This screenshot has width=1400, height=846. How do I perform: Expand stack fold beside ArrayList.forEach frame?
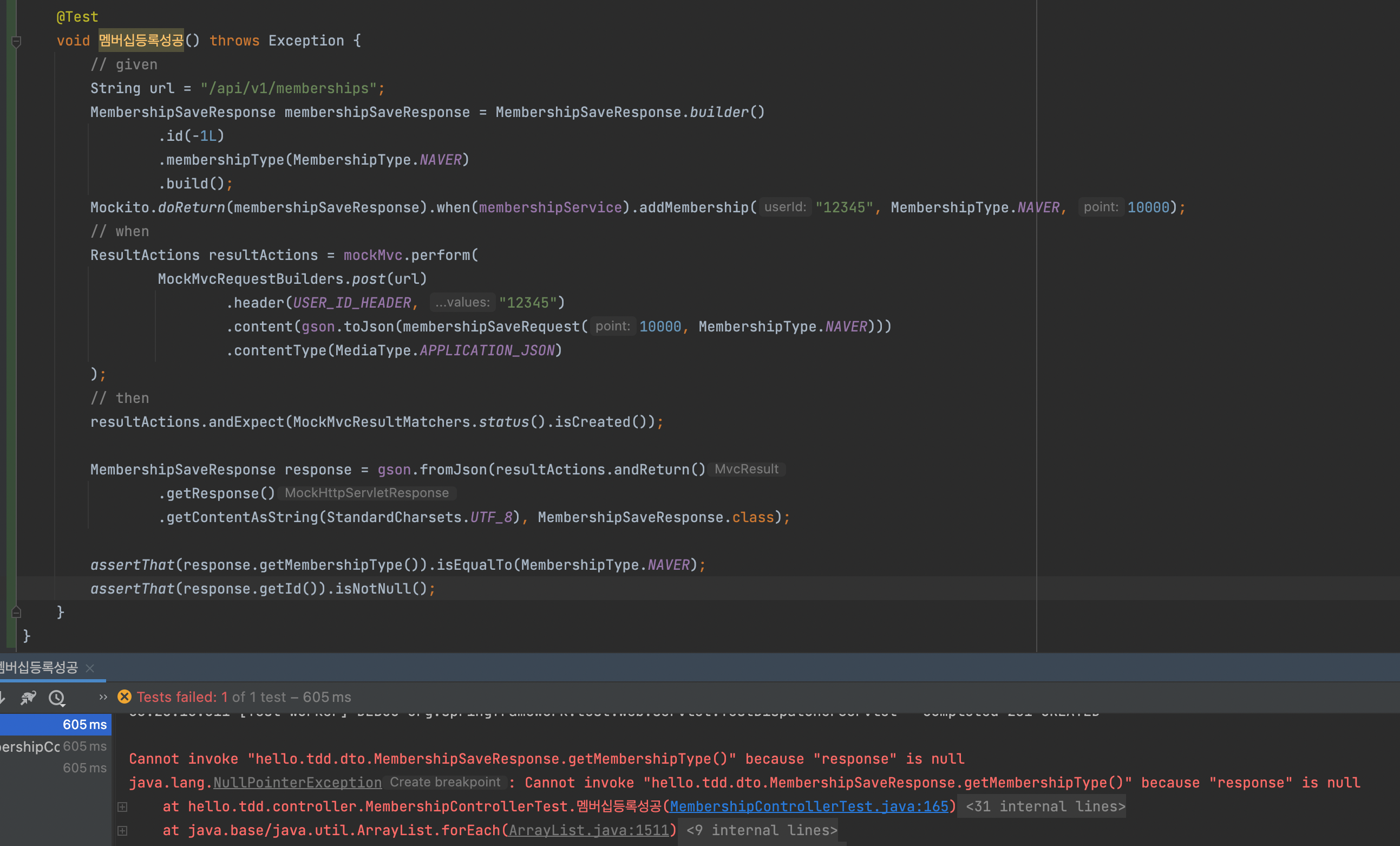tap(122, 831)
